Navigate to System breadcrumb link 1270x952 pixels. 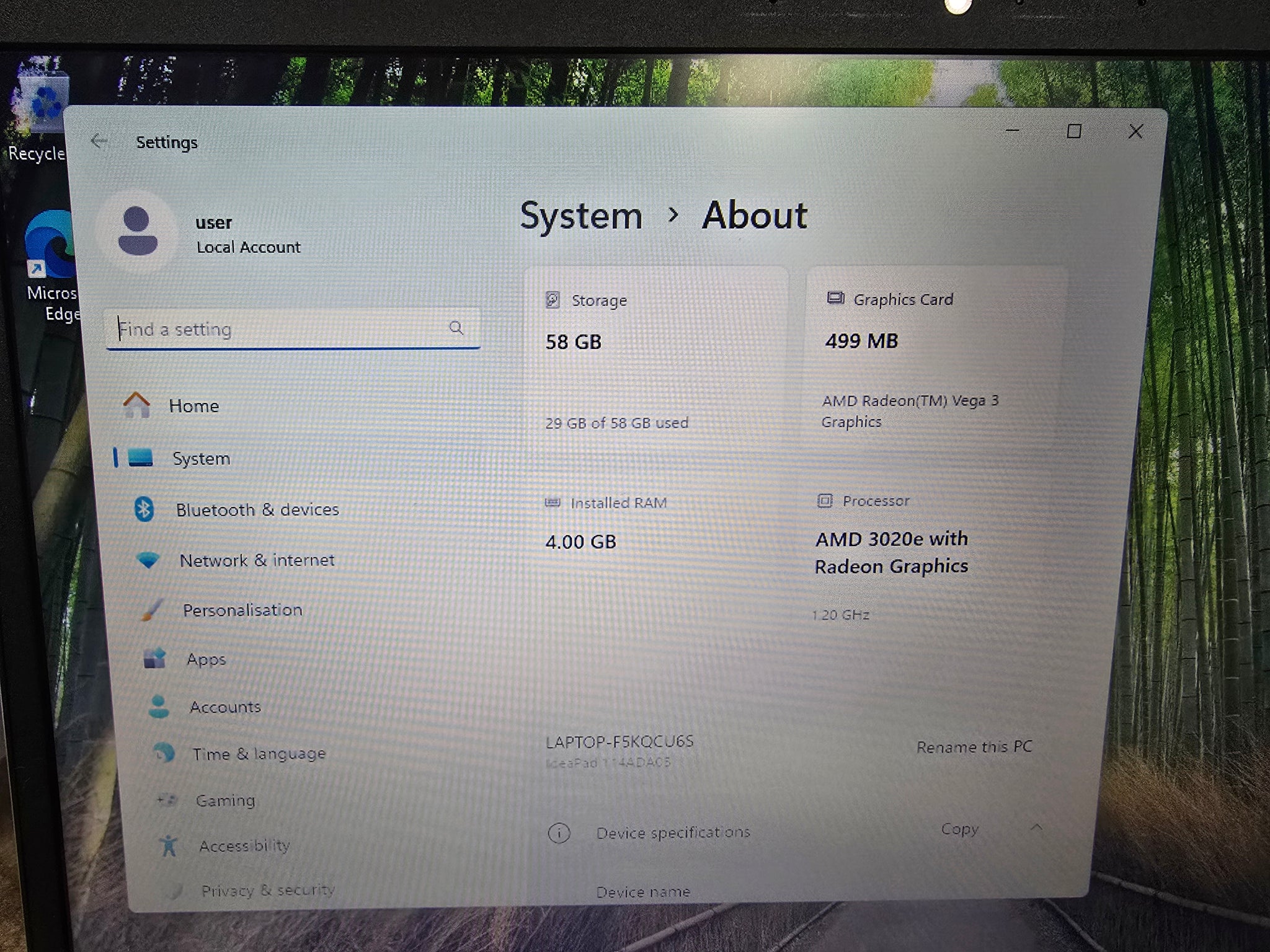pos(581,216)
